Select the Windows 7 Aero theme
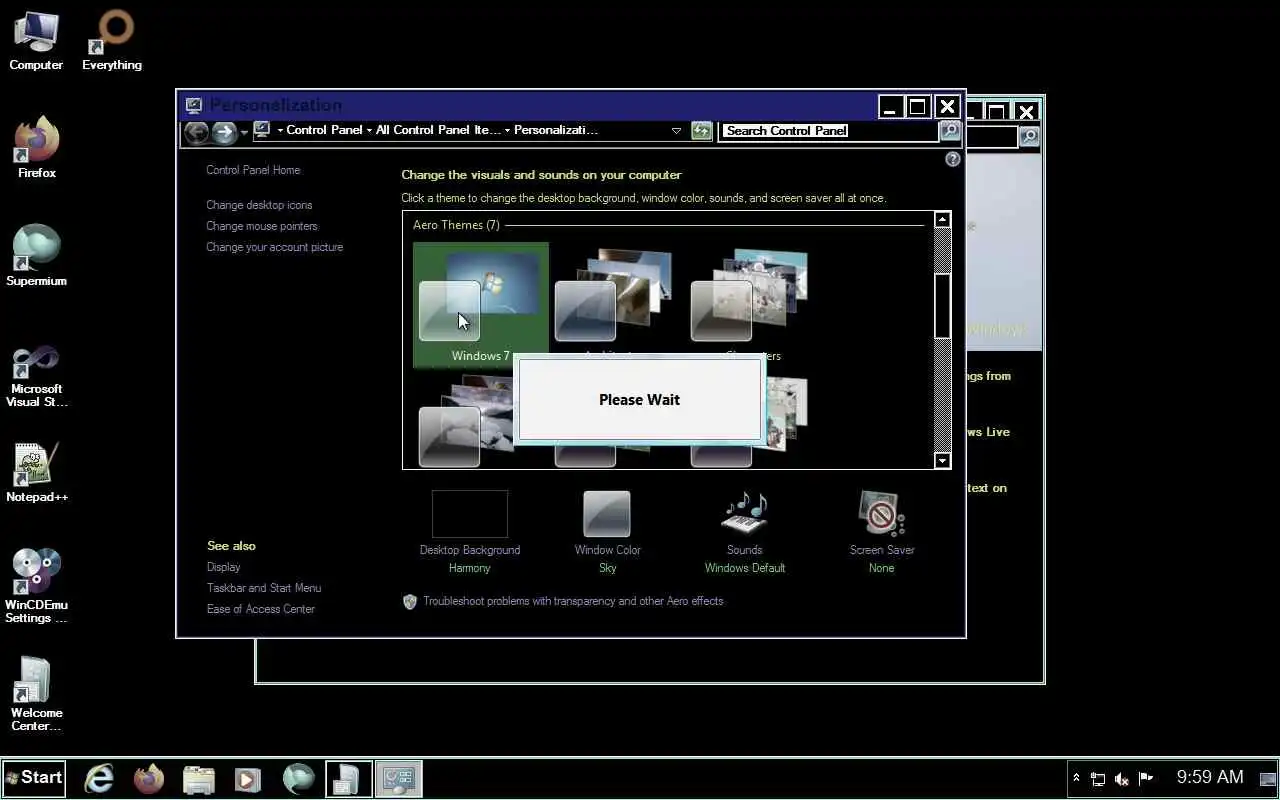 [480, 305]
